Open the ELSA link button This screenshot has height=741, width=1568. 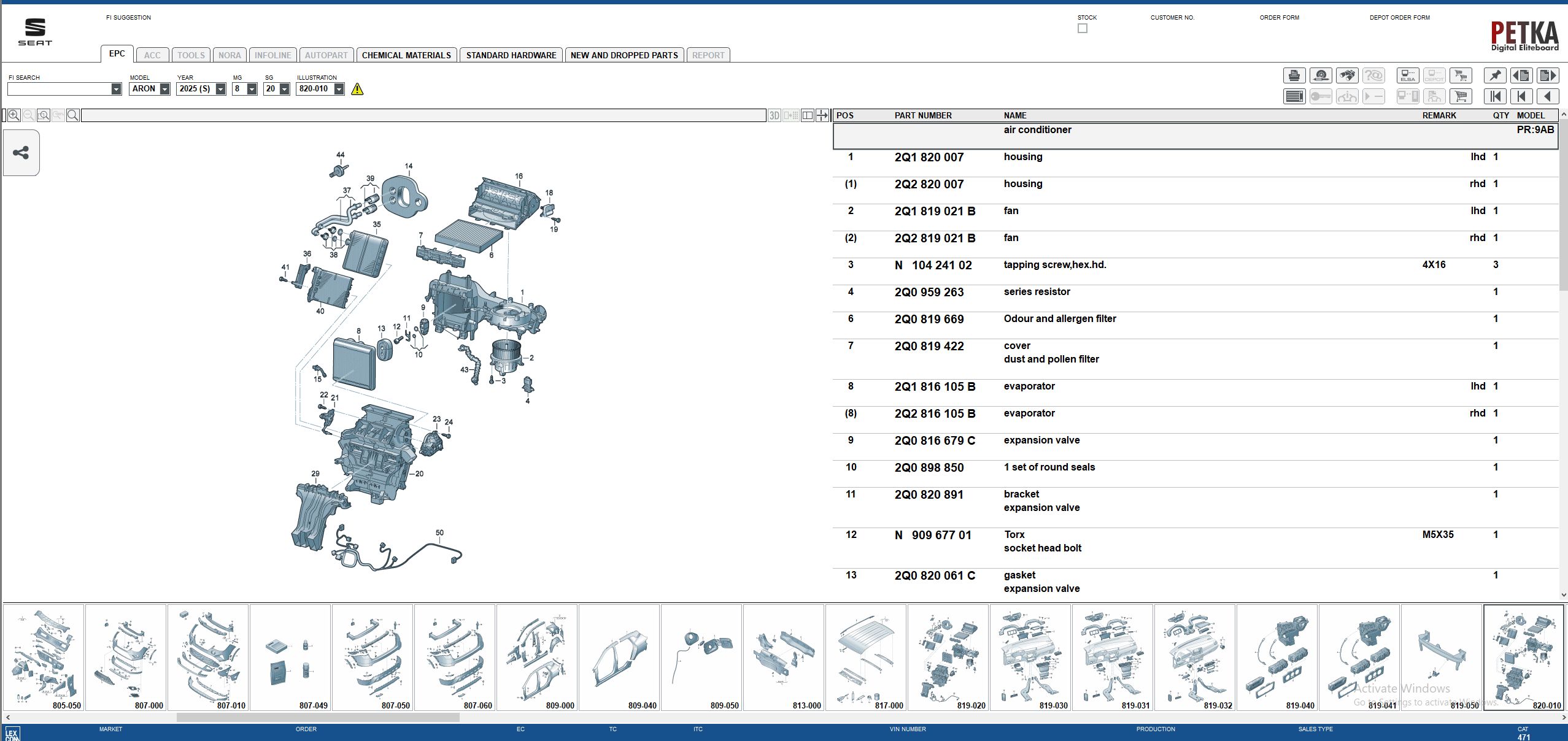pos(1407,75)
